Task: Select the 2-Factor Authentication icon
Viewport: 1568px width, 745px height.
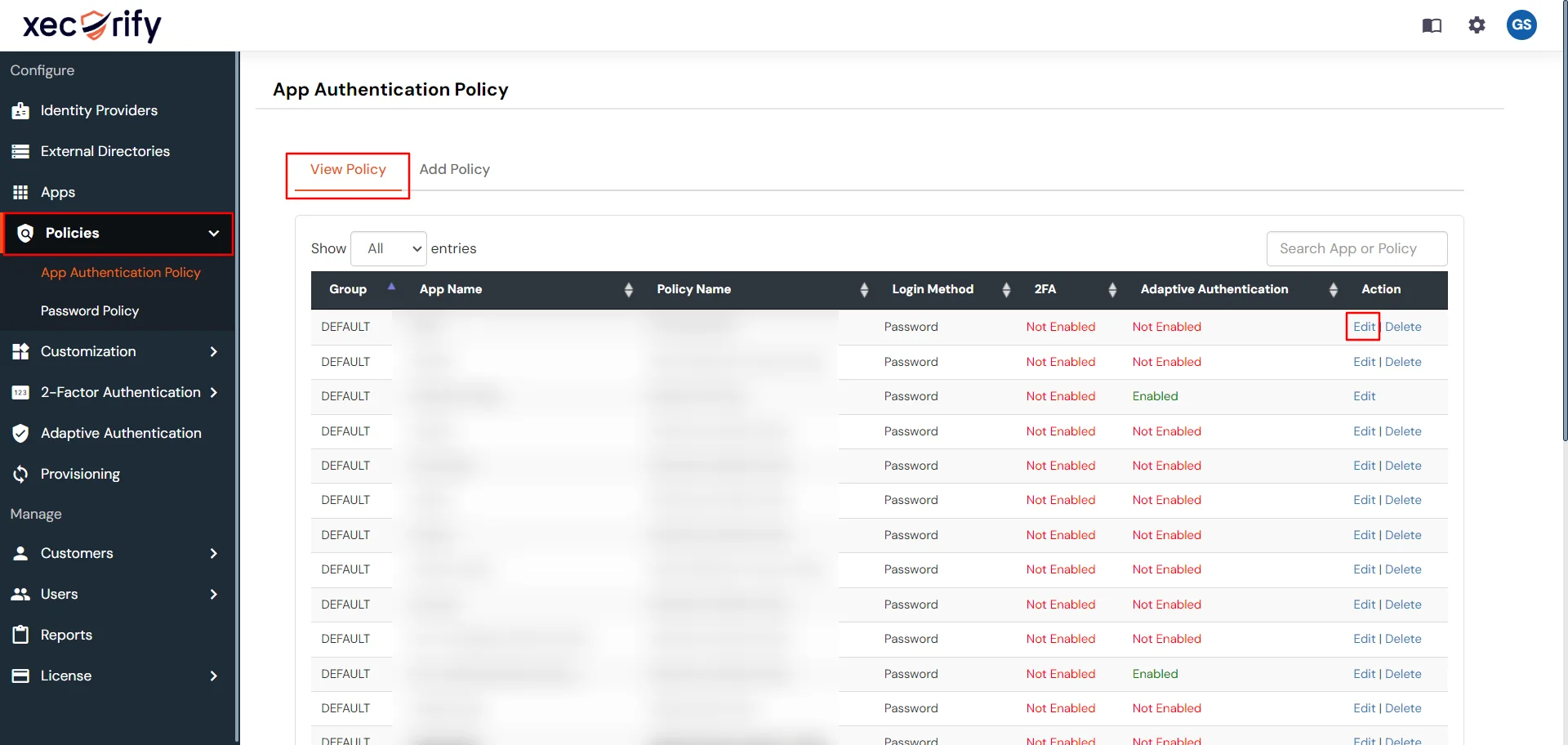Action: [x=20, y=393]
